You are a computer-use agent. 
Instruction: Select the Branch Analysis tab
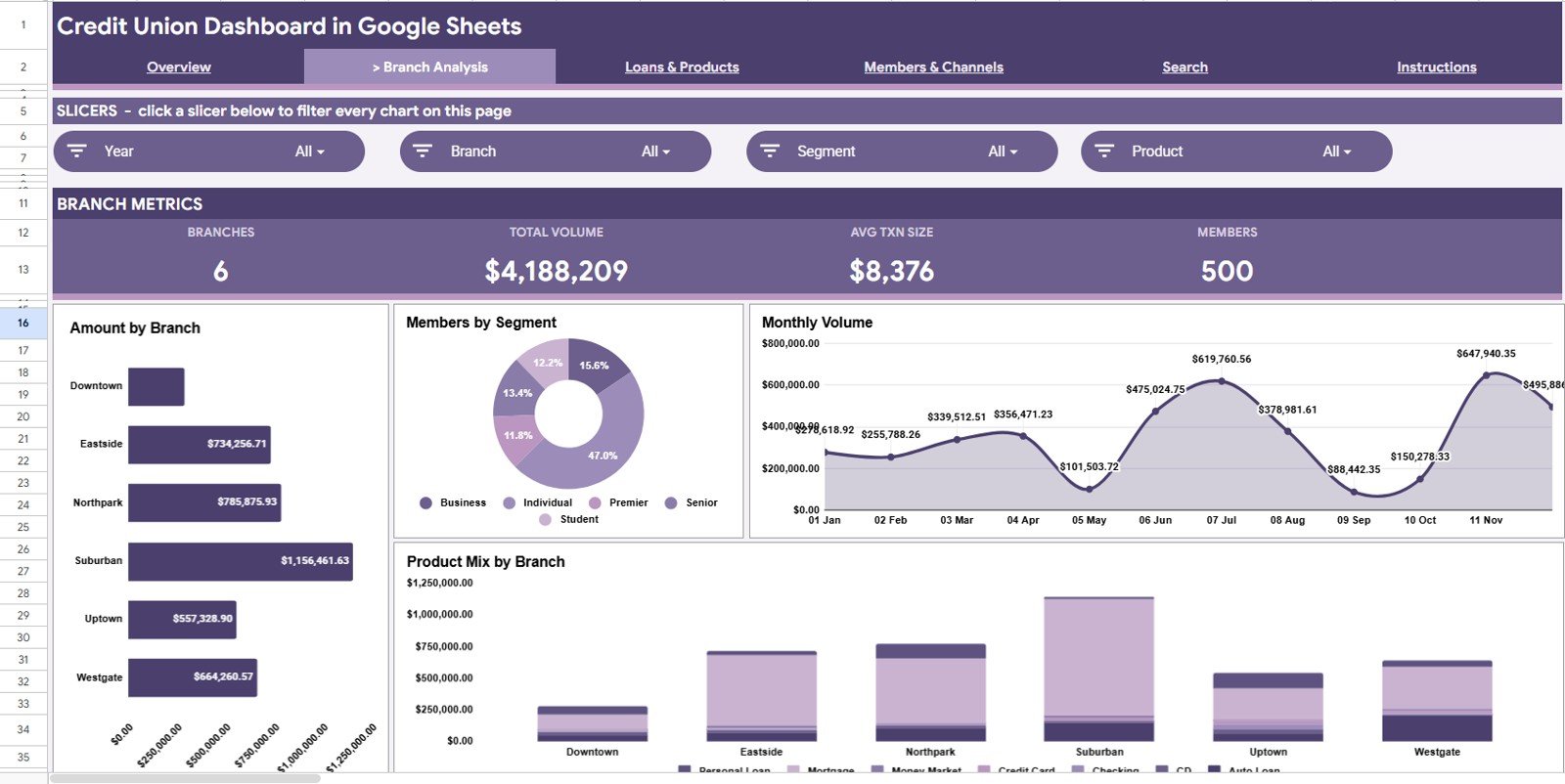(x=430, y=67)
